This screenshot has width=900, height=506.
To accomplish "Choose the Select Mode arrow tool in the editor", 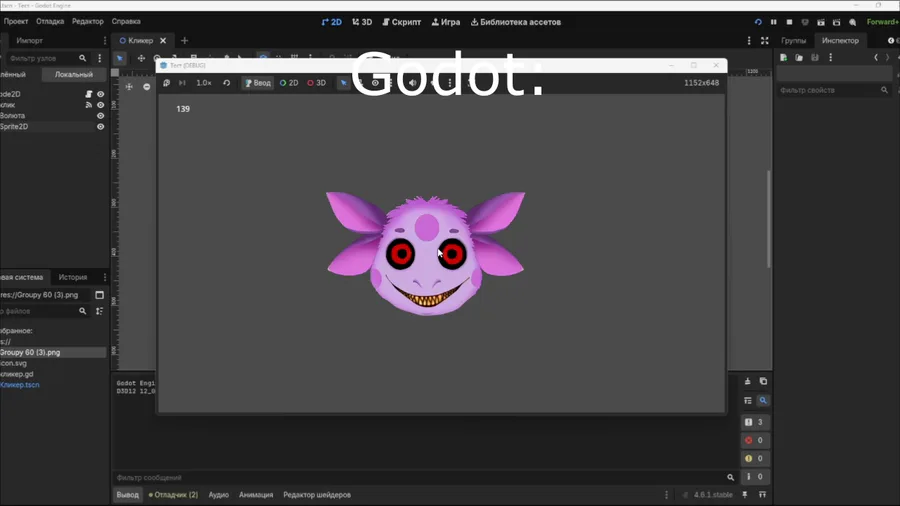I will [x=119, y=58].
